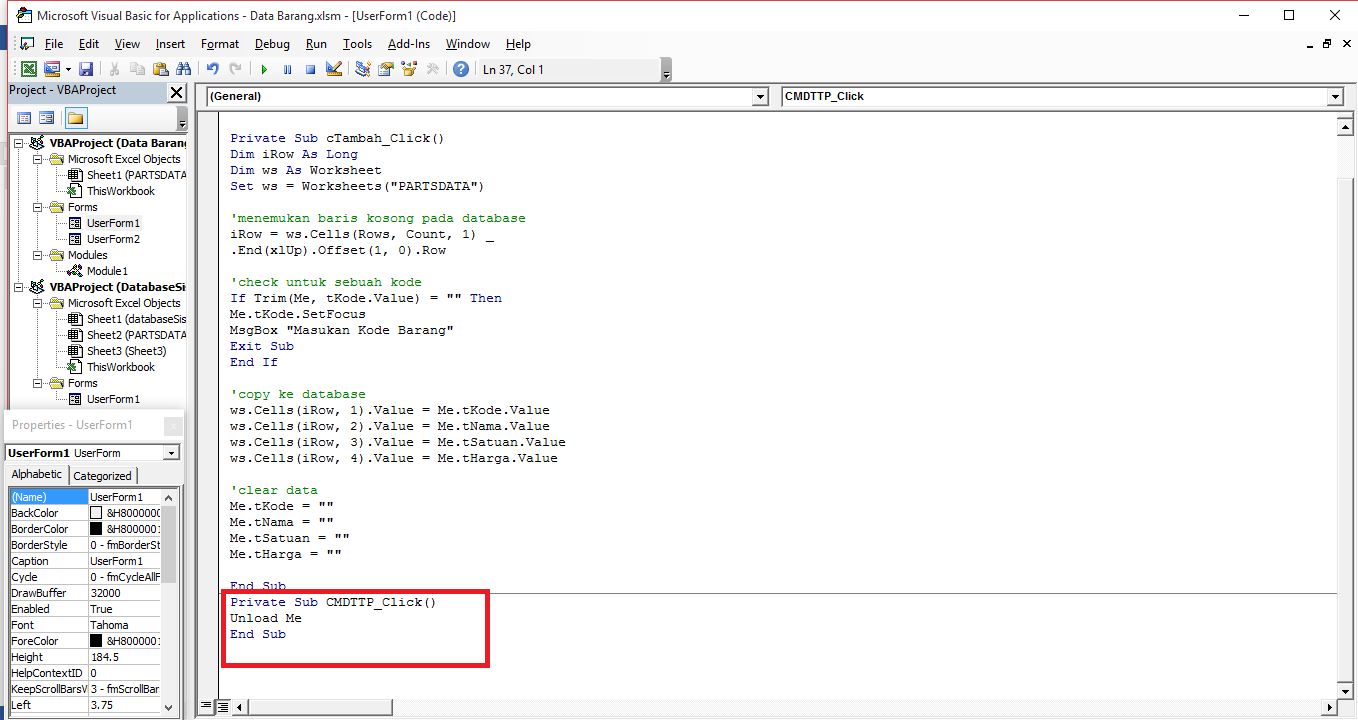Open the procedure dropdown showing CMDTTP_Click
The width and height of the screenshot is (1358, 720).
[x=1334, y=96]
